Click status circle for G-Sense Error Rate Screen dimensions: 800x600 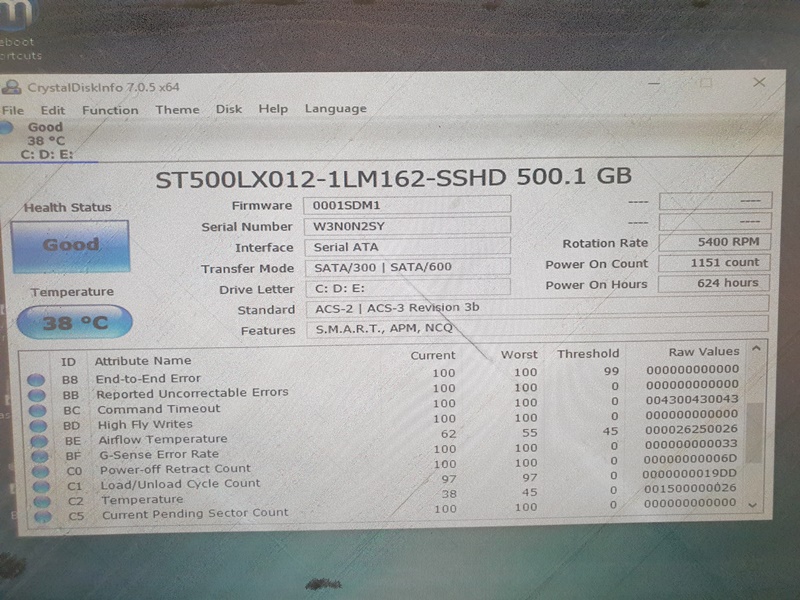click(40, 456)
